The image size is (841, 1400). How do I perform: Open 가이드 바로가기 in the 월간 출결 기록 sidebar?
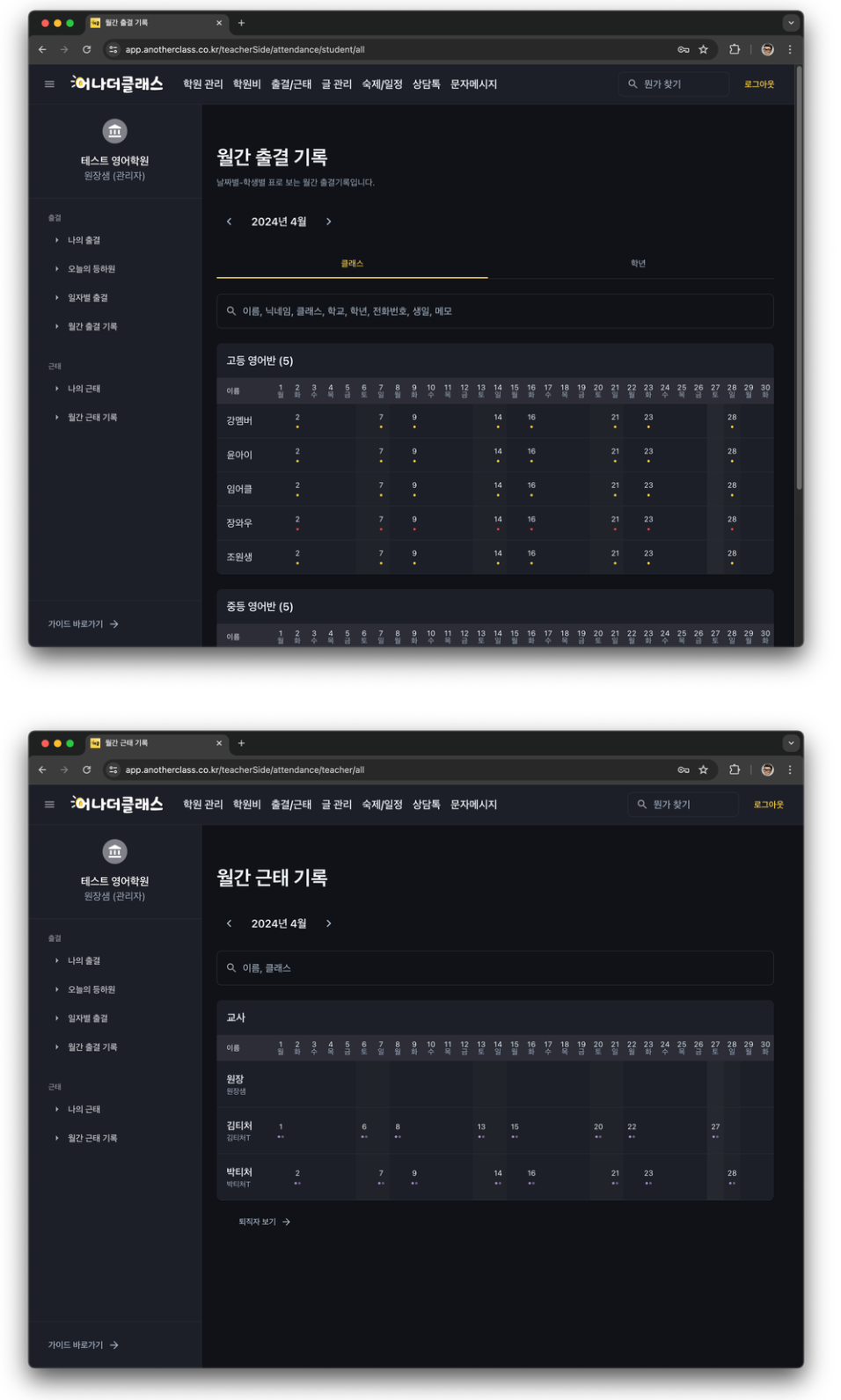point(83,624)
